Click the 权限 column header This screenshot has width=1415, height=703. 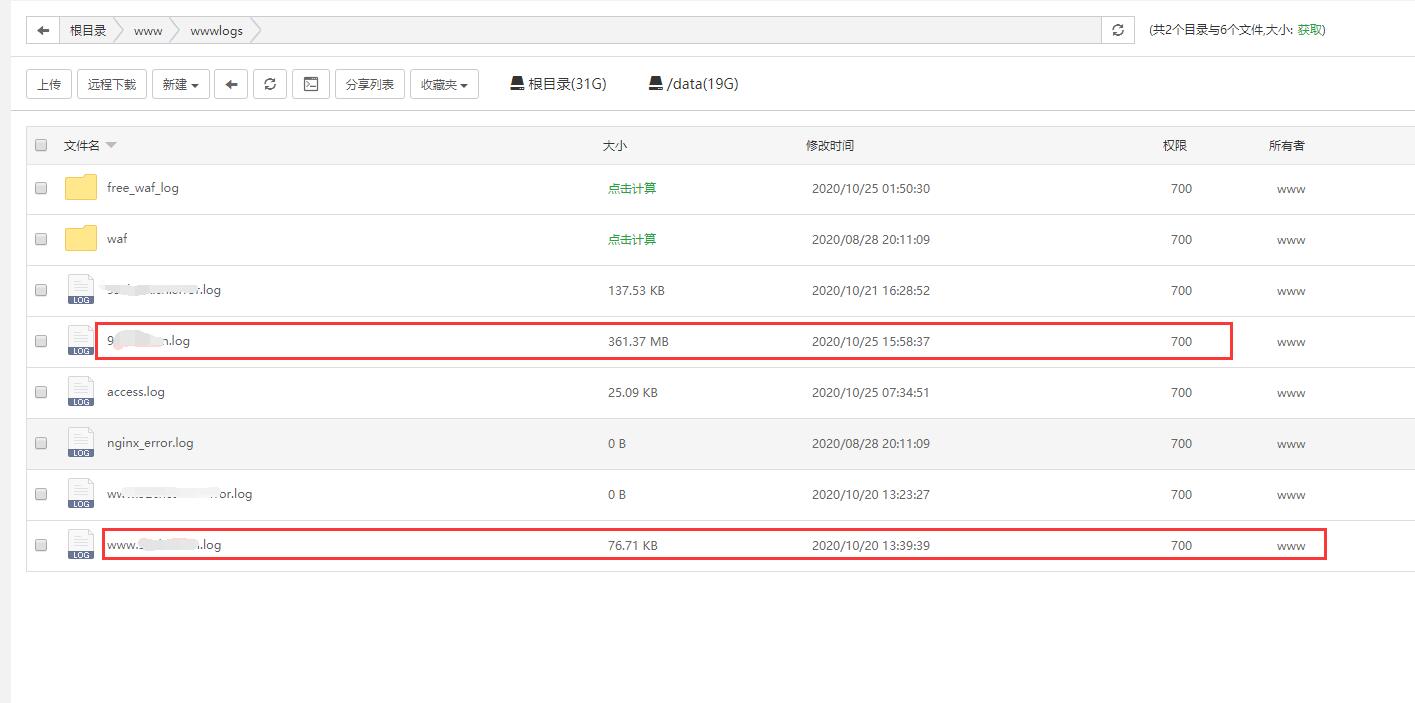click(x=1174, y=145)
